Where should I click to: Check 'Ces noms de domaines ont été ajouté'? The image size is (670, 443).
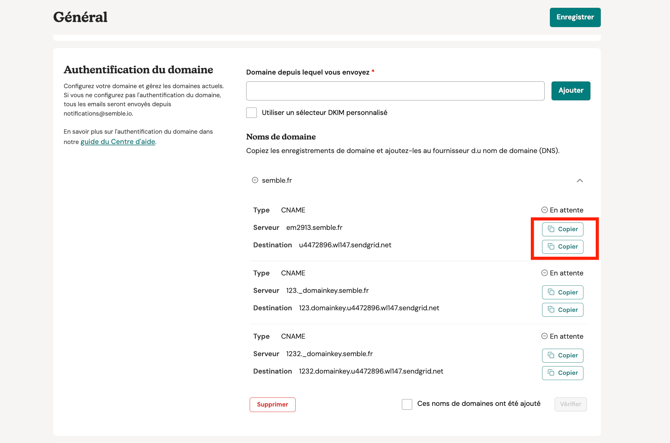pos(407,404)
